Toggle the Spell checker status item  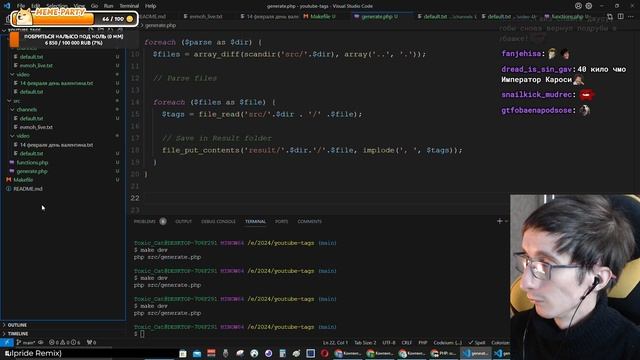[477, 342]
